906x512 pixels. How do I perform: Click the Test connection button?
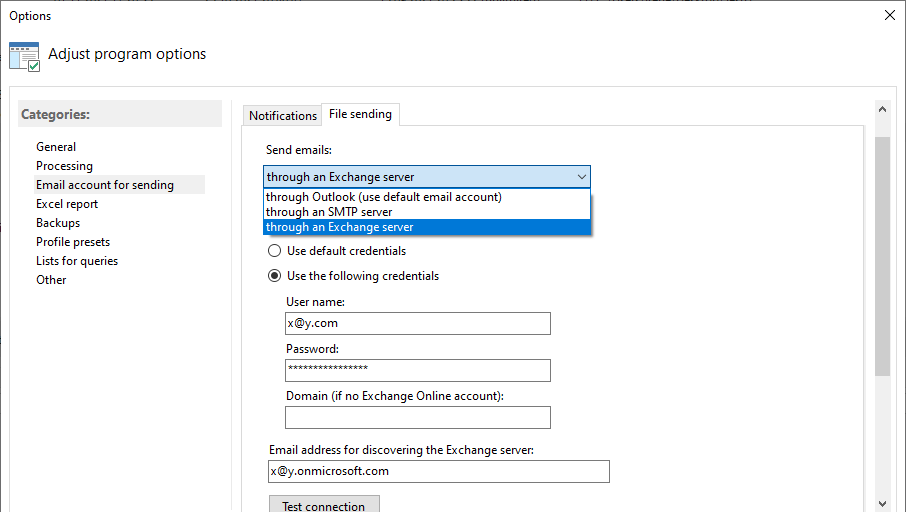click(324, 504)
